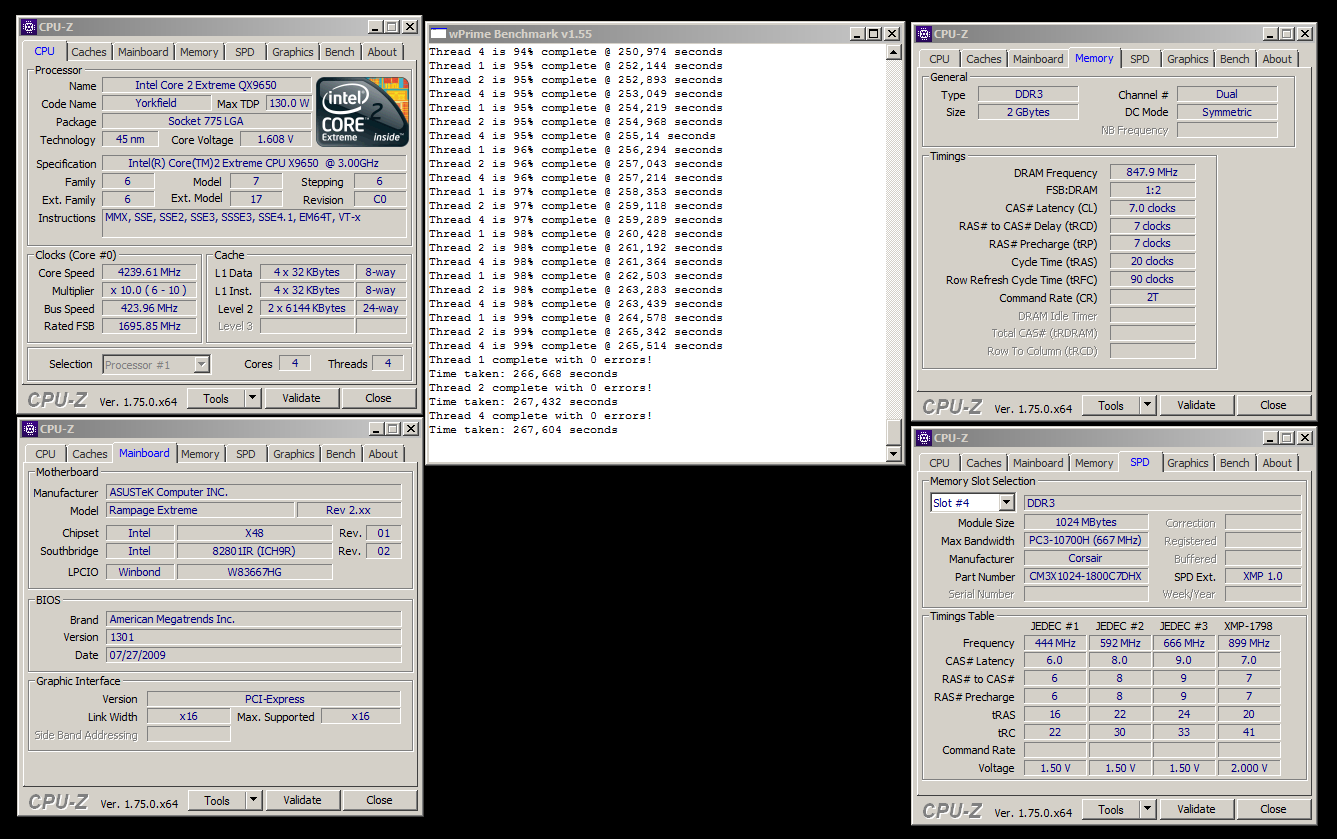Click the Intel Core 2 Extreme logo
1337x839 pixels.
[362, 112]
